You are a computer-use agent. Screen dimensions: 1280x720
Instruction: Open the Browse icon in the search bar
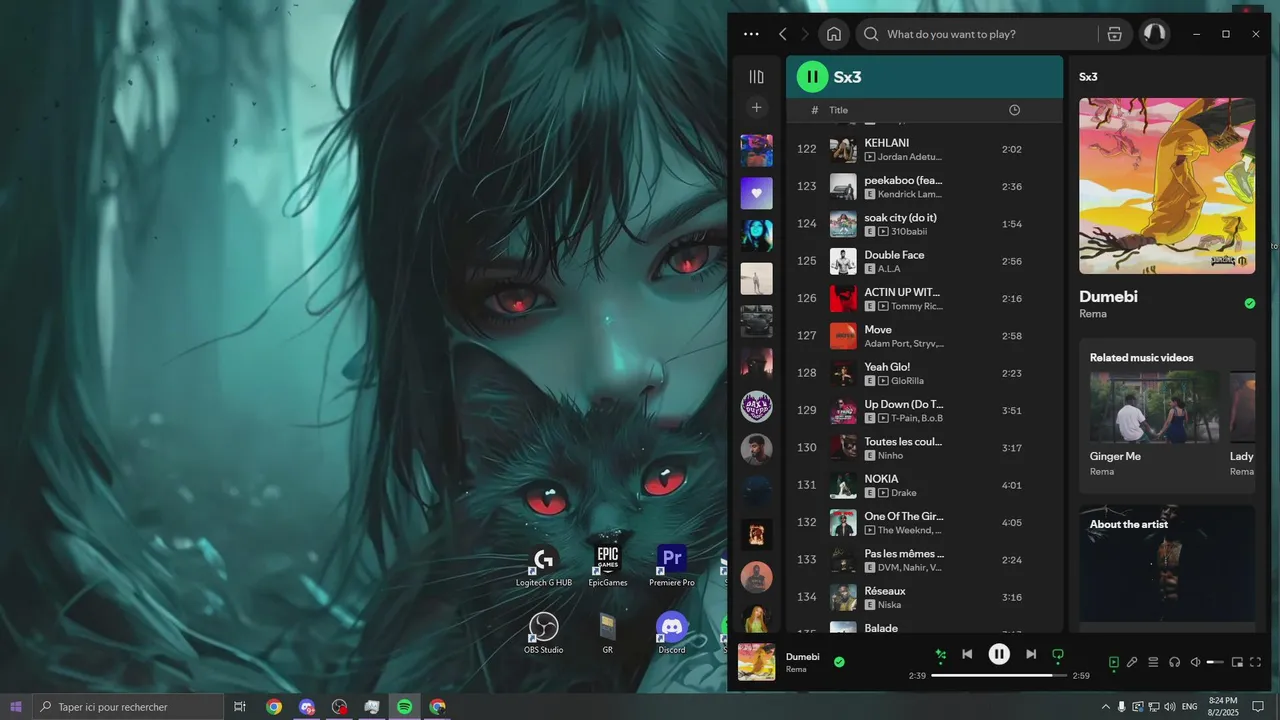[x=1114, y=34]
